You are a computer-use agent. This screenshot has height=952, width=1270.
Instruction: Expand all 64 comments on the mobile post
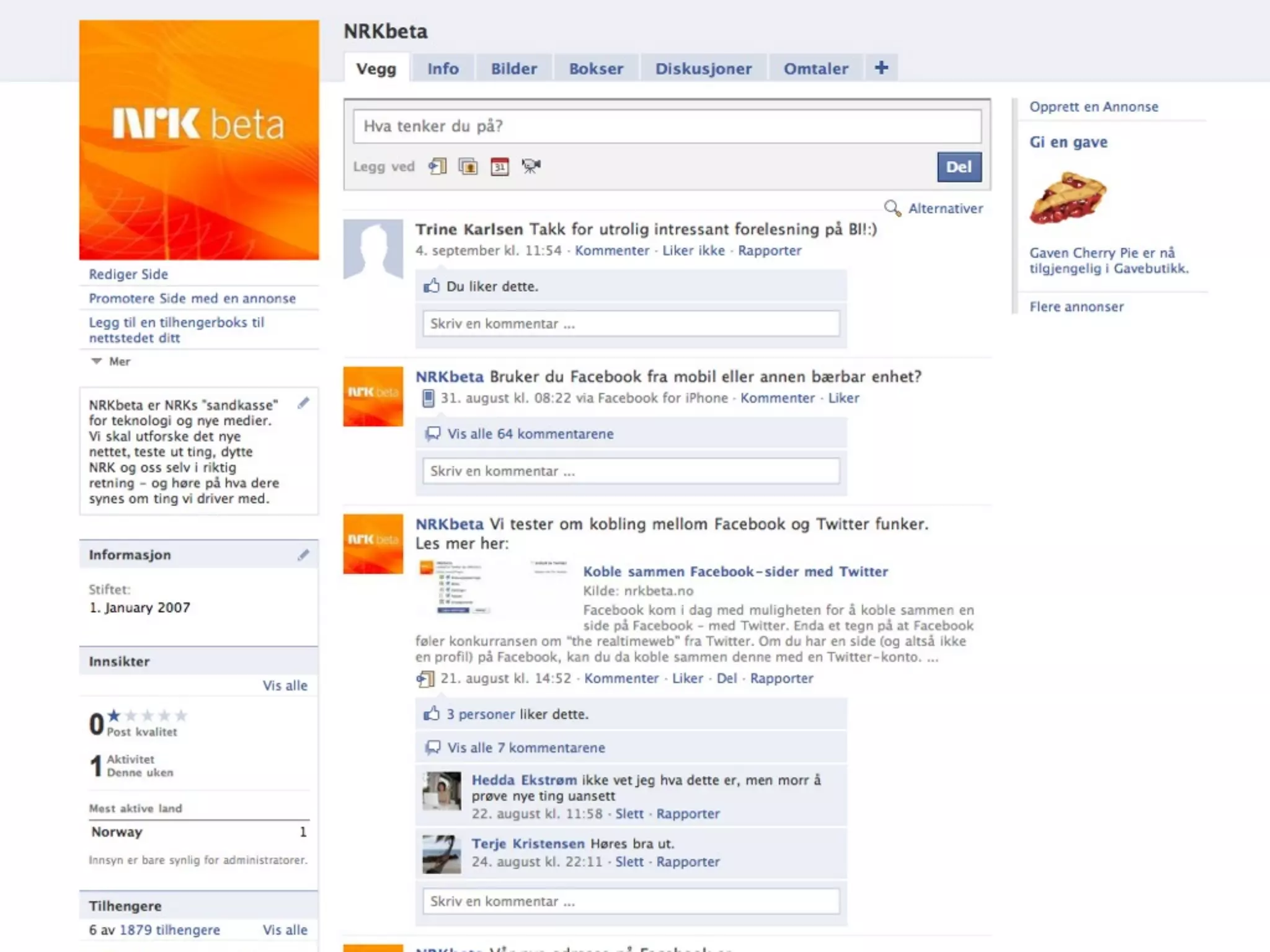coord(530,434)
